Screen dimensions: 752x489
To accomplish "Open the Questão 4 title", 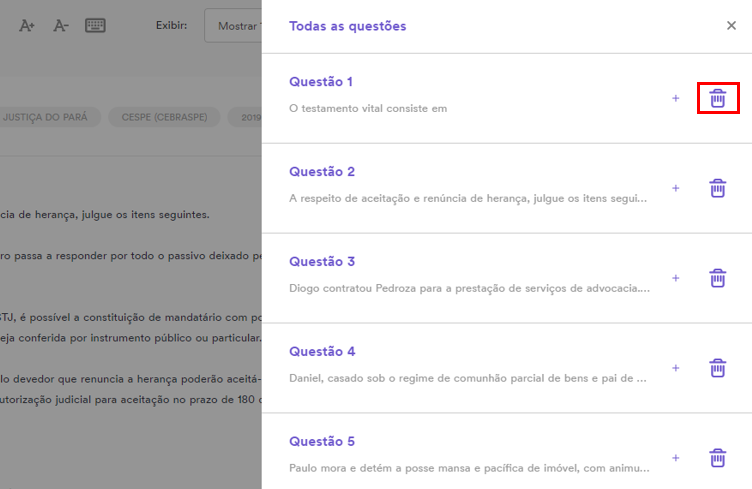I will tap(322, 351).
